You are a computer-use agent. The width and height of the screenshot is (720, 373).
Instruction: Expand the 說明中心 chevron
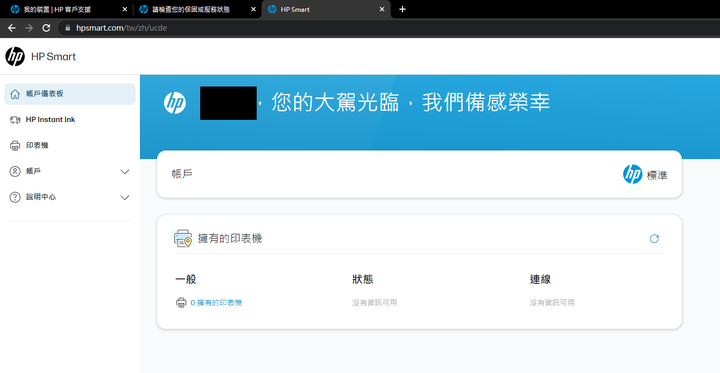point(124,198)
